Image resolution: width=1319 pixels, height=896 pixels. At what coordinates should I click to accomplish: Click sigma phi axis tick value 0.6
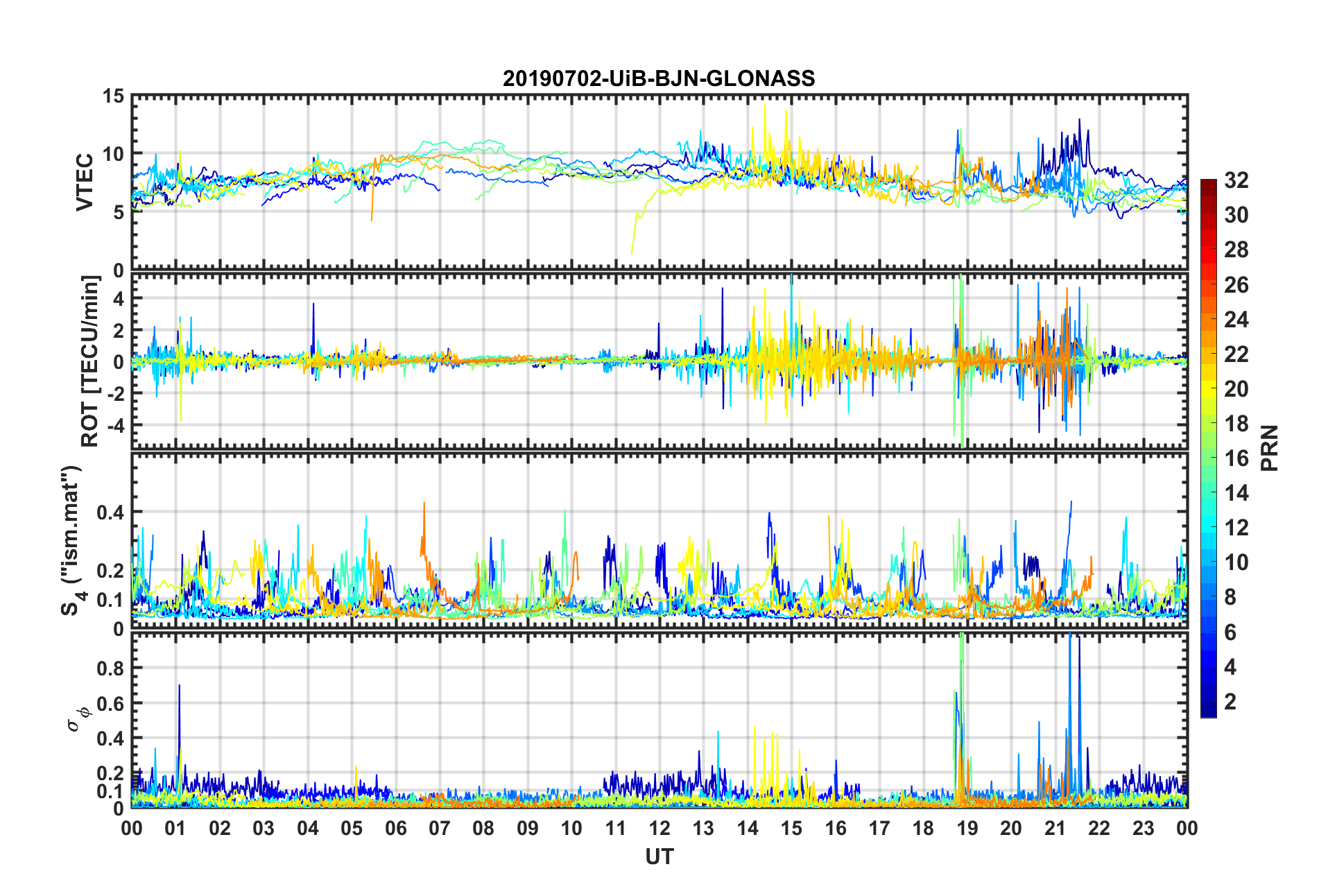coord(110,703)
